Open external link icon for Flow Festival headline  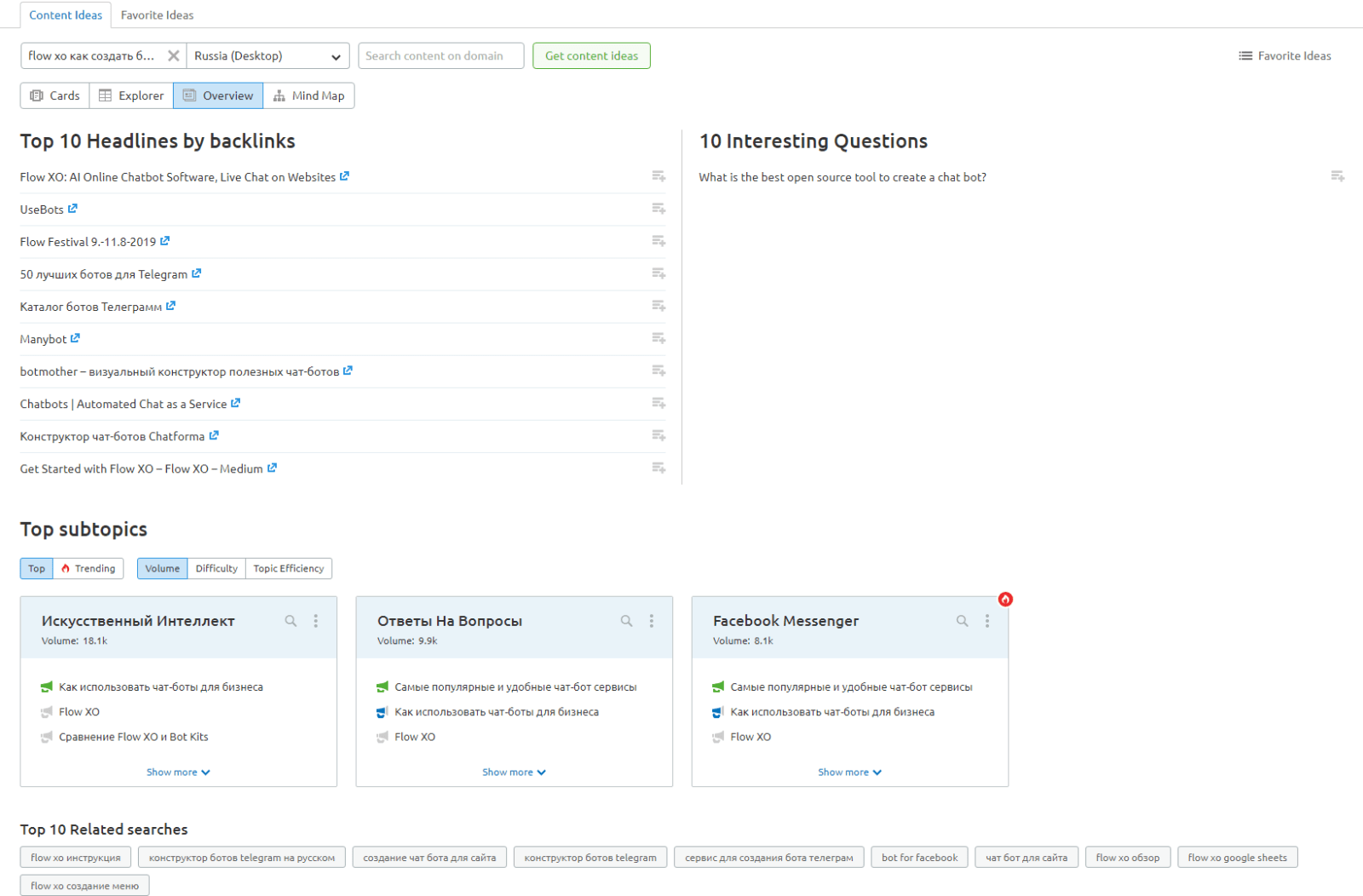click(164, 241)
